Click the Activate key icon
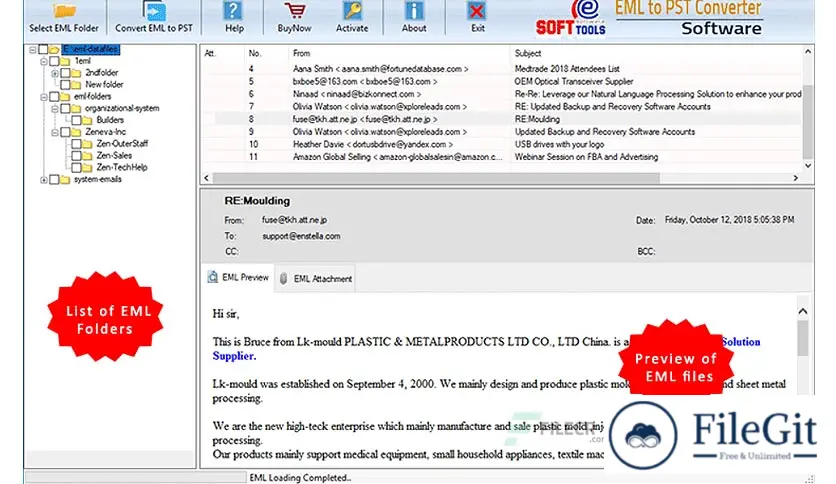This screenshot has width=836, height=484. (352, 10)
